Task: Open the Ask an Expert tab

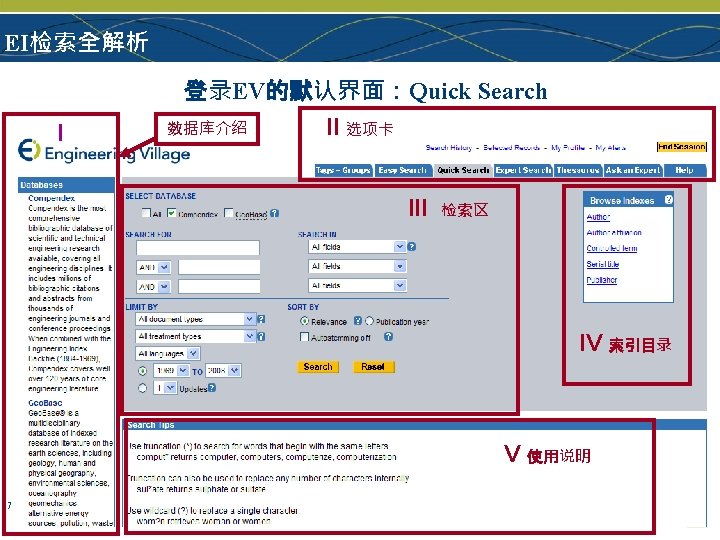Action: [x=633, y=170]
